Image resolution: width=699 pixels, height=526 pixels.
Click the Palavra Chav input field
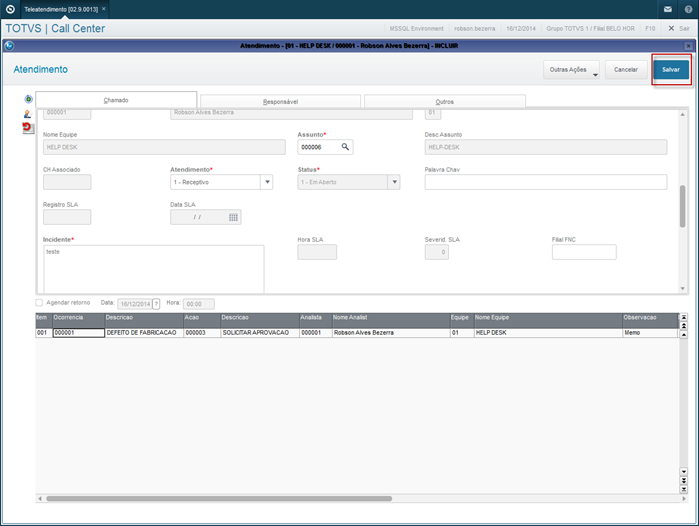(546, 182)
